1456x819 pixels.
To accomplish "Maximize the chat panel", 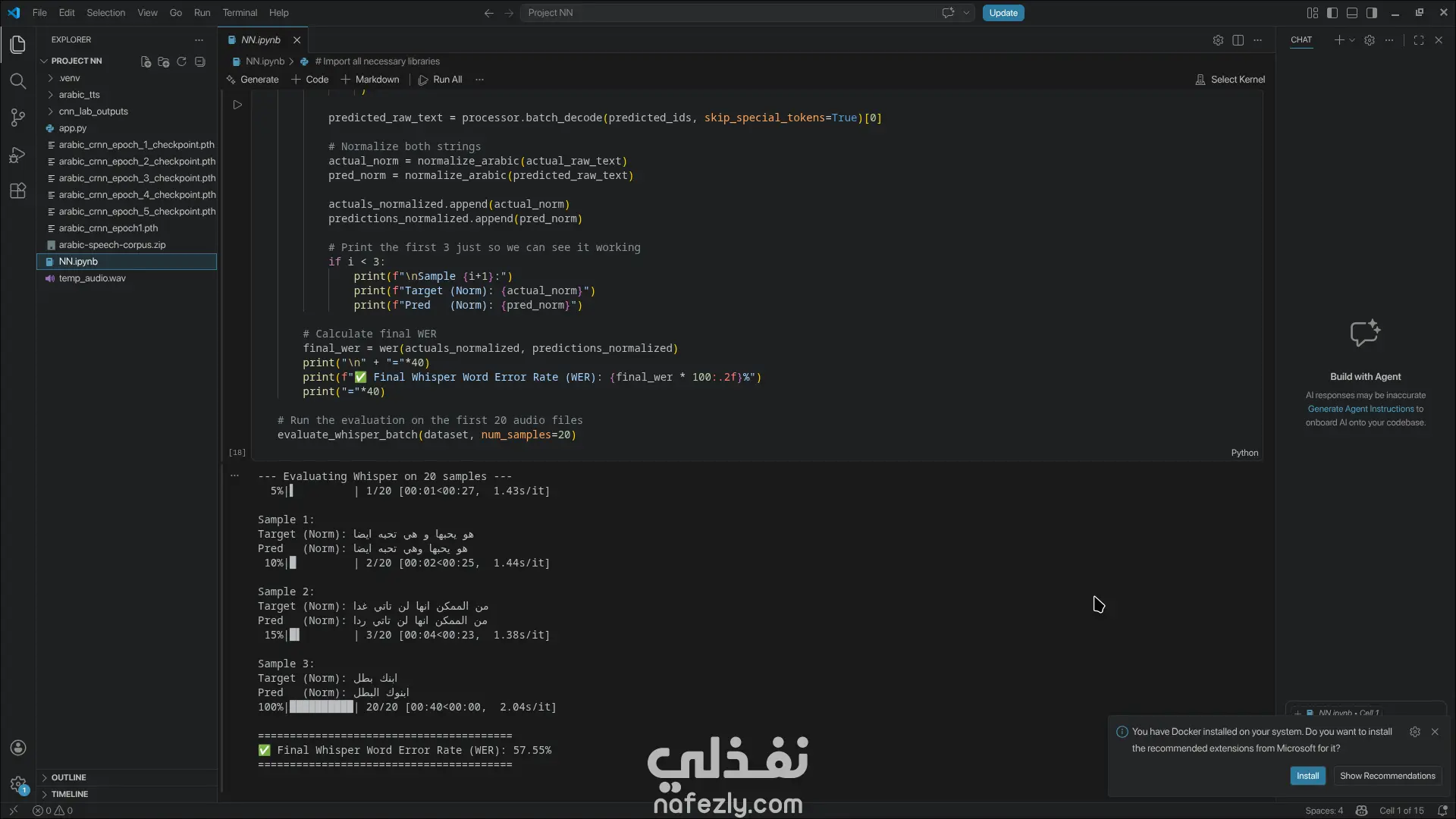I will 1418,40.
